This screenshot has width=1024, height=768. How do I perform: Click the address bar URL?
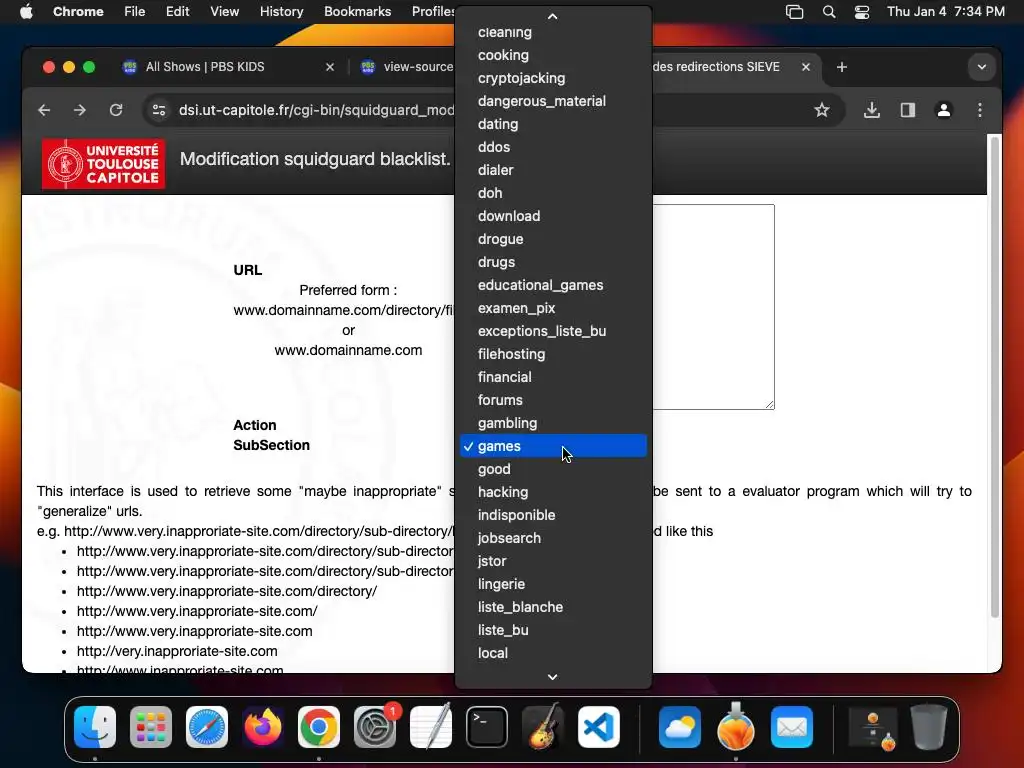tap(317, 110)
